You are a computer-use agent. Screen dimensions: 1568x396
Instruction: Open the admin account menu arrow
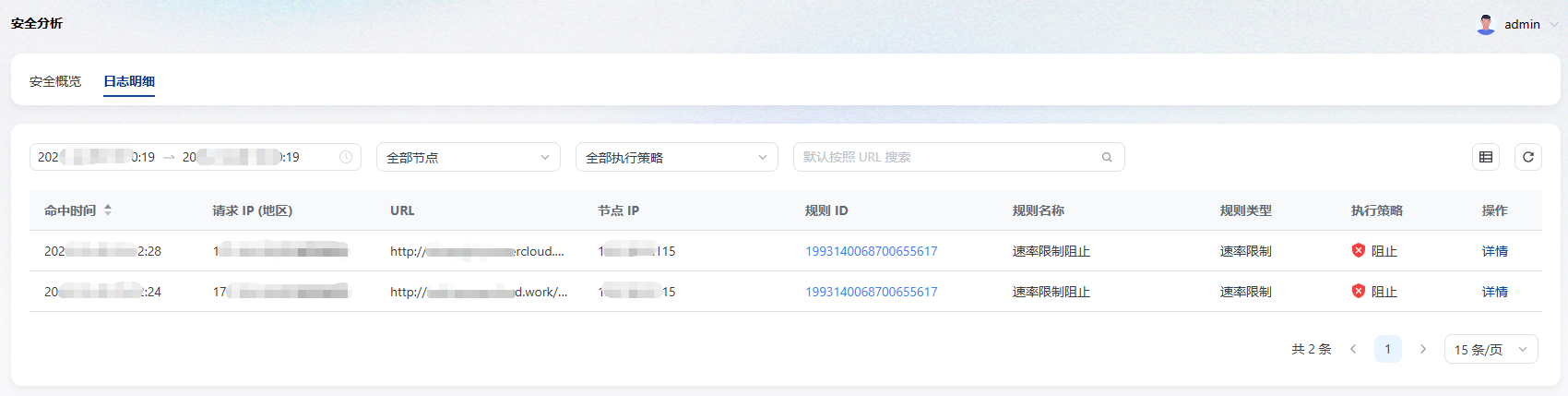pyautogui.click(x=1553, y=25)
